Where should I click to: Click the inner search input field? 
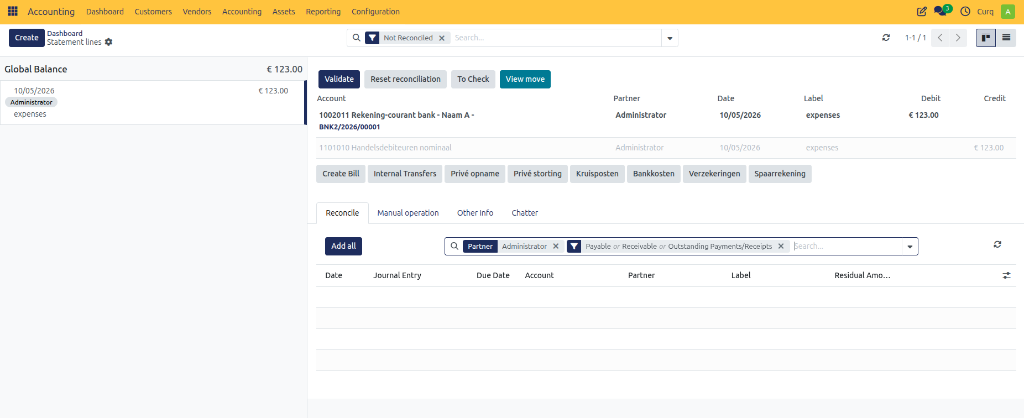(847, 246)
